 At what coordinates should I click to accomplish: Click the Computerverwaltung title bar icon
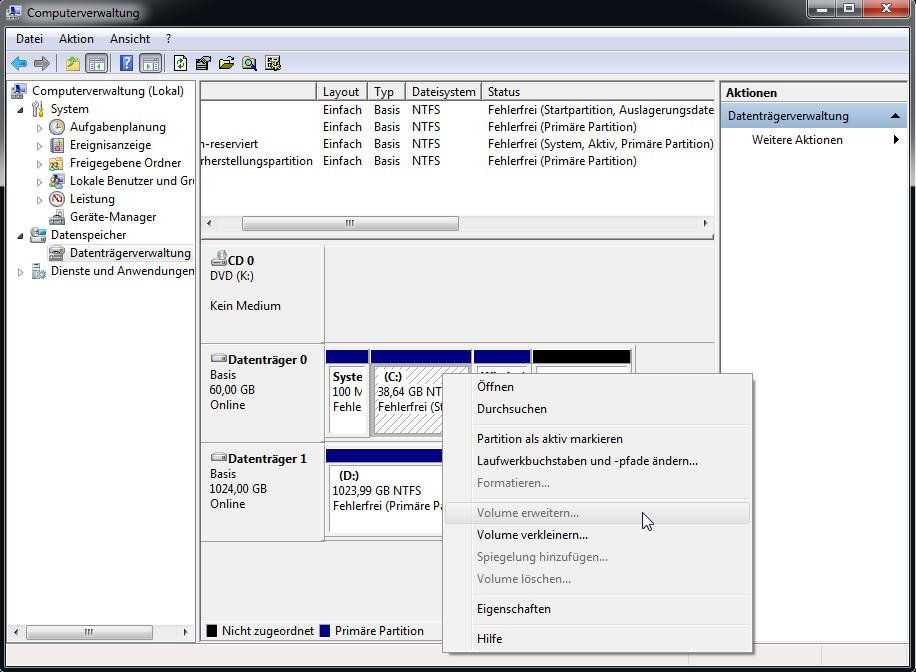click(13, 12)
